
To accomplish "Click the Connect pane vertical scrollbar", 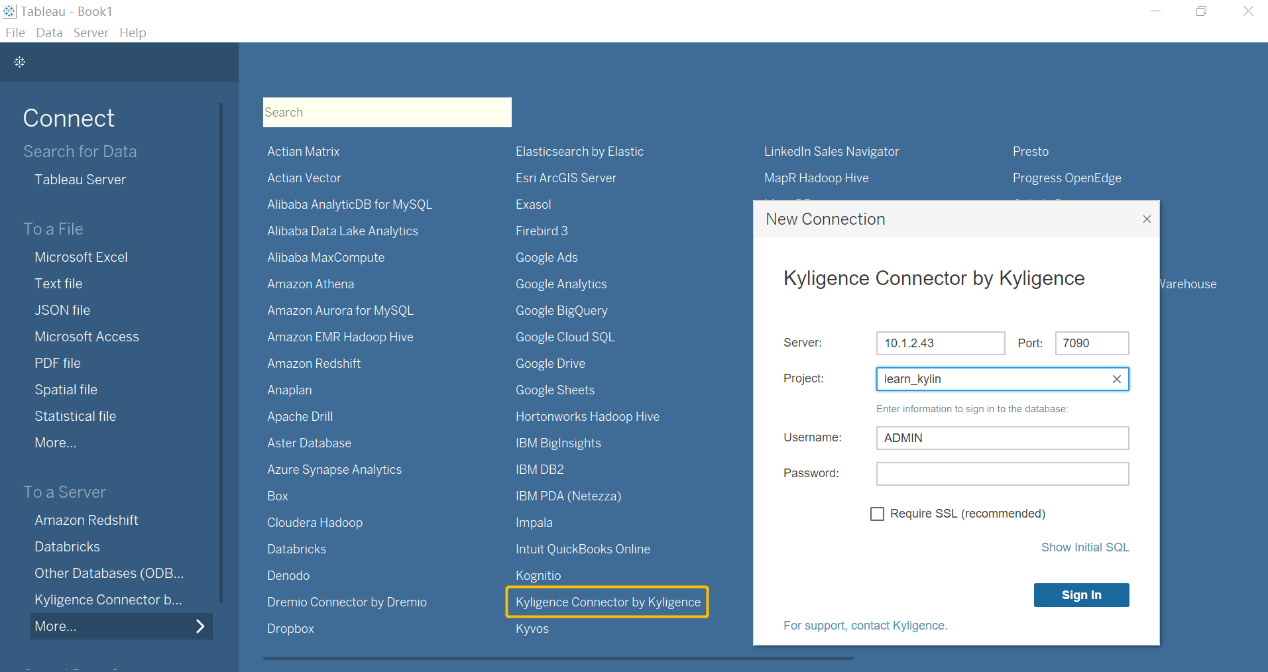I will [221, 352].
